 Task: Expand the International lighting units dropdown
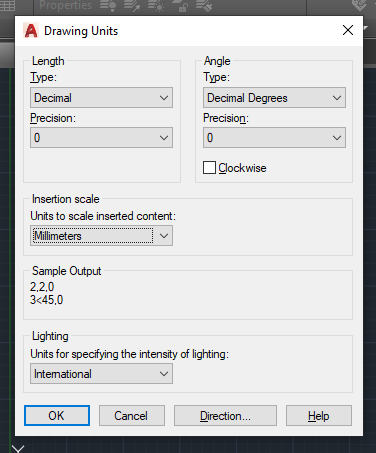(101, 374)
